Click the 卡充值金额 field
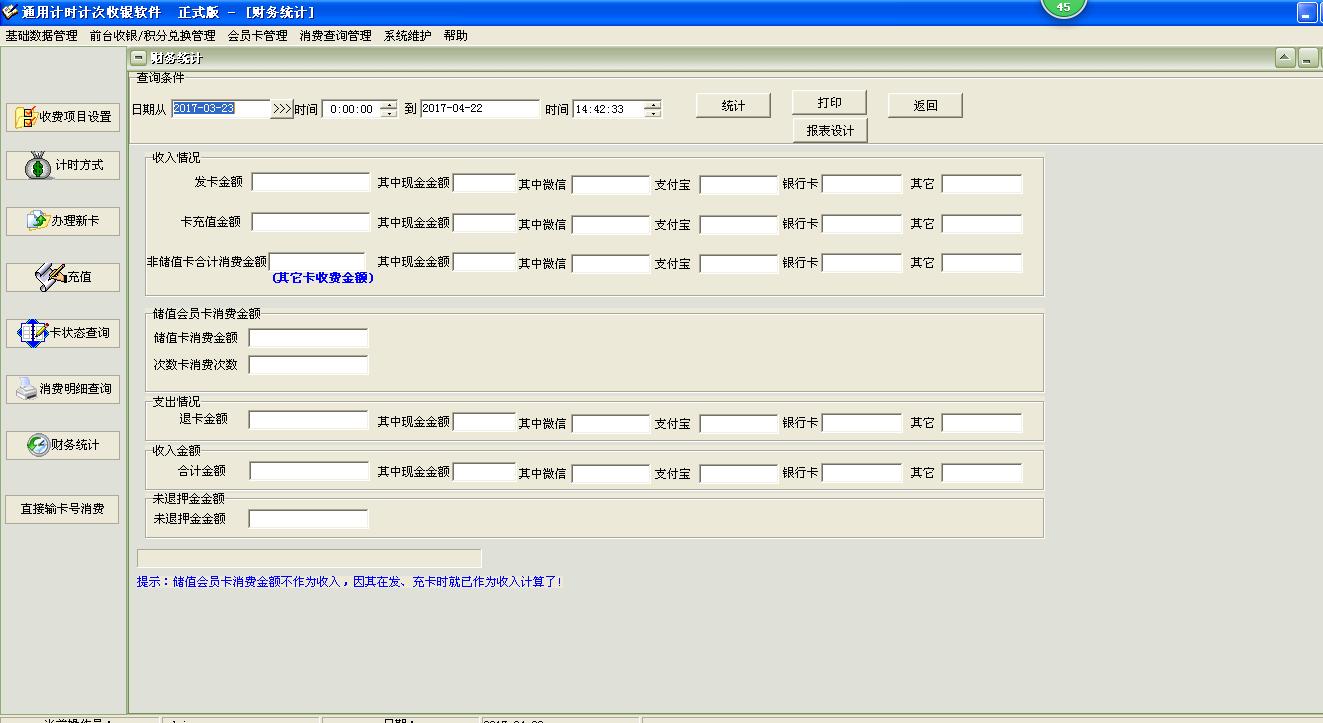The height and width of the screenshot is (723, 1323). click(x=311, y=221)
